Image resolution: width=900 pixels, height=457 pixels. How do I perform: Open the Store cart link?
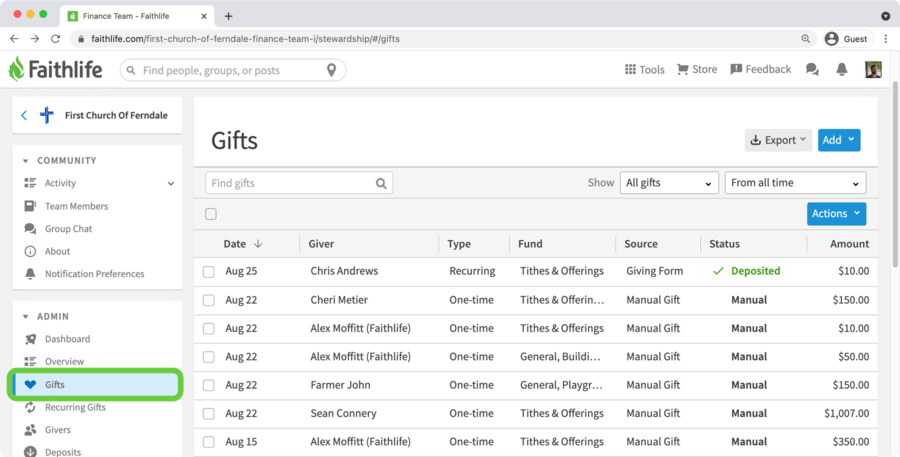coord(697,69)
